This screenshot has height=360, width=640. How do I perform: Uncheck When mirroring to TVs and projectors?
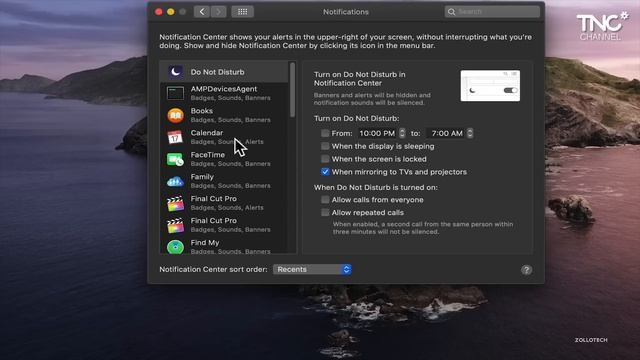click(325, 172)
